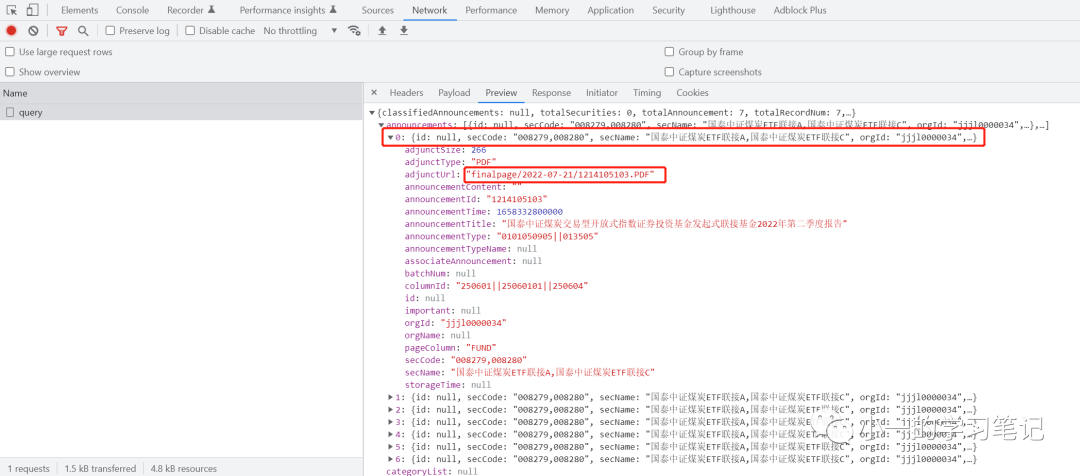The height and width of the screenshot is (476, 1080).
Task: Open network search magnifier
Action: click(x=83, y=31)
